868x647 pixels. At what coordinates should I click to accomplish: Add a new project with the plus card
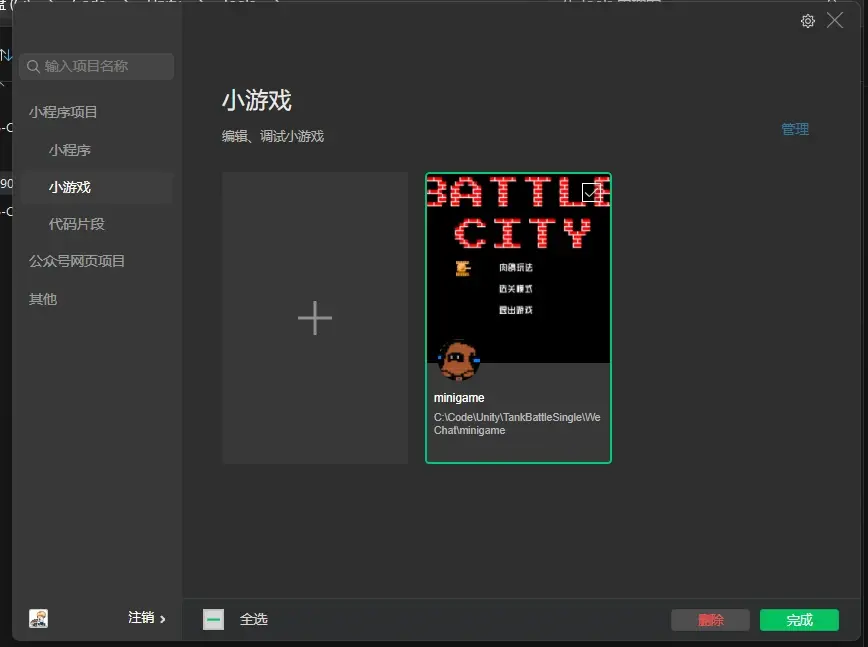315,318
